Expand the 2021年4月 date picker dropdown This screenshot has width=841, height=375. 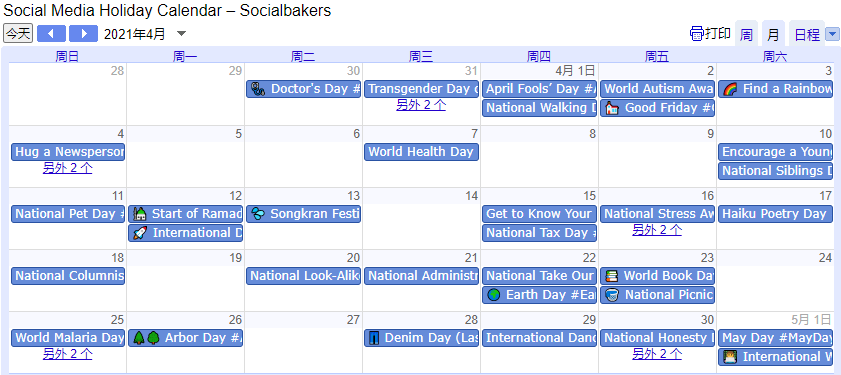tap(181, 34)
